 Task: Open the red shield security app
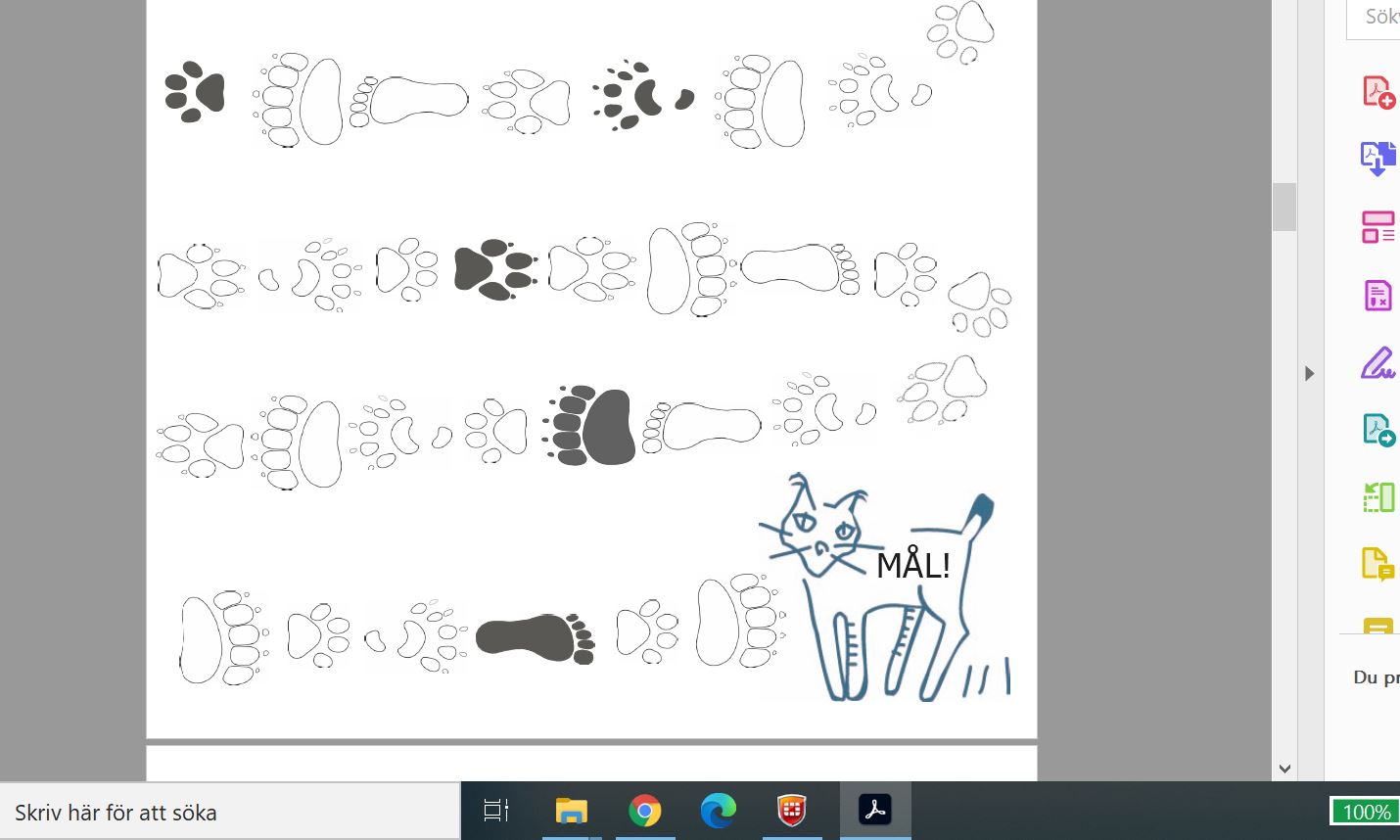(x=792, y=811)
